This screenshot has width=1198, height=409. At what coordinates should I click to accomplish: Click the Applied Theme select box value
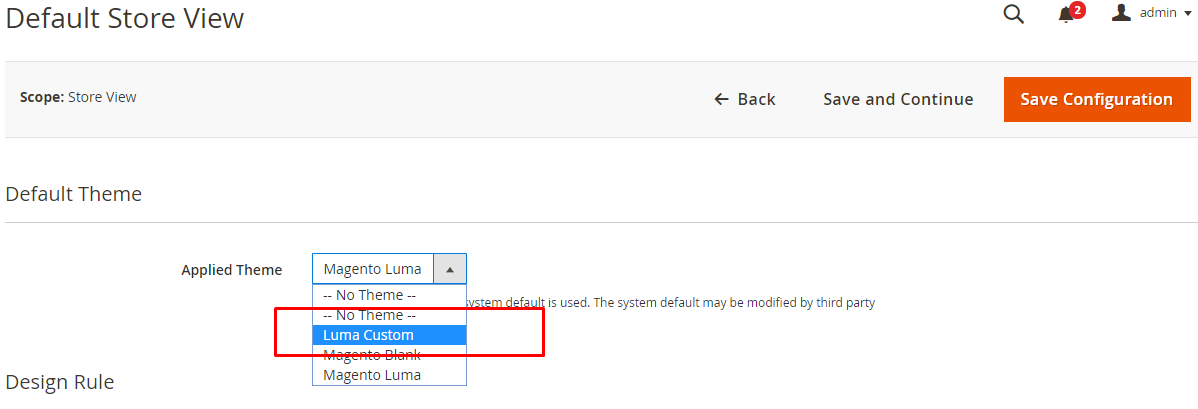click(x=373, y=269)
